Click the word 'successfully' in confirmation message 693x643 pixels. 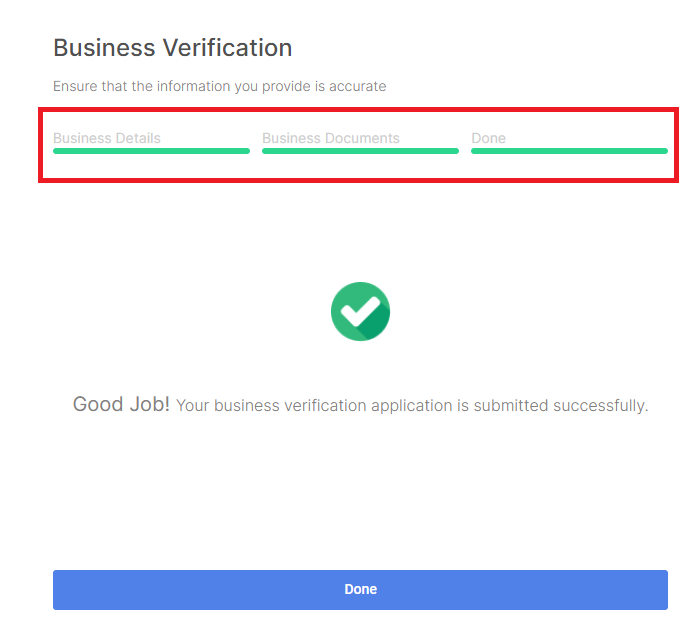pos(601,406)
